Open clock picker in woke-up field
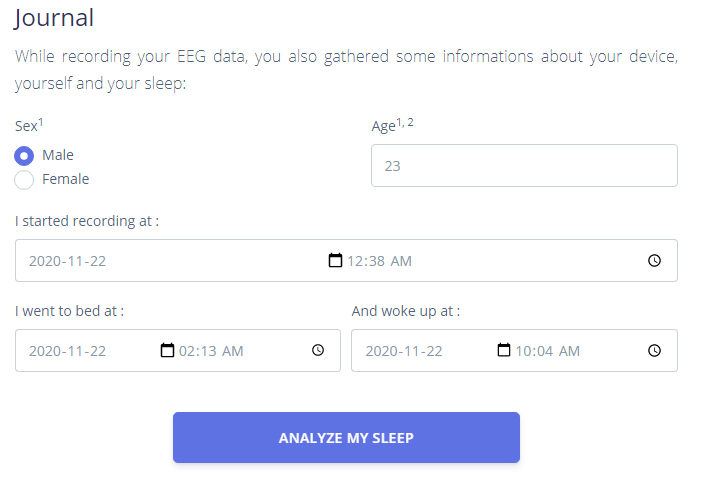Viewport: 706px width, 487px height. coord(654,351)
